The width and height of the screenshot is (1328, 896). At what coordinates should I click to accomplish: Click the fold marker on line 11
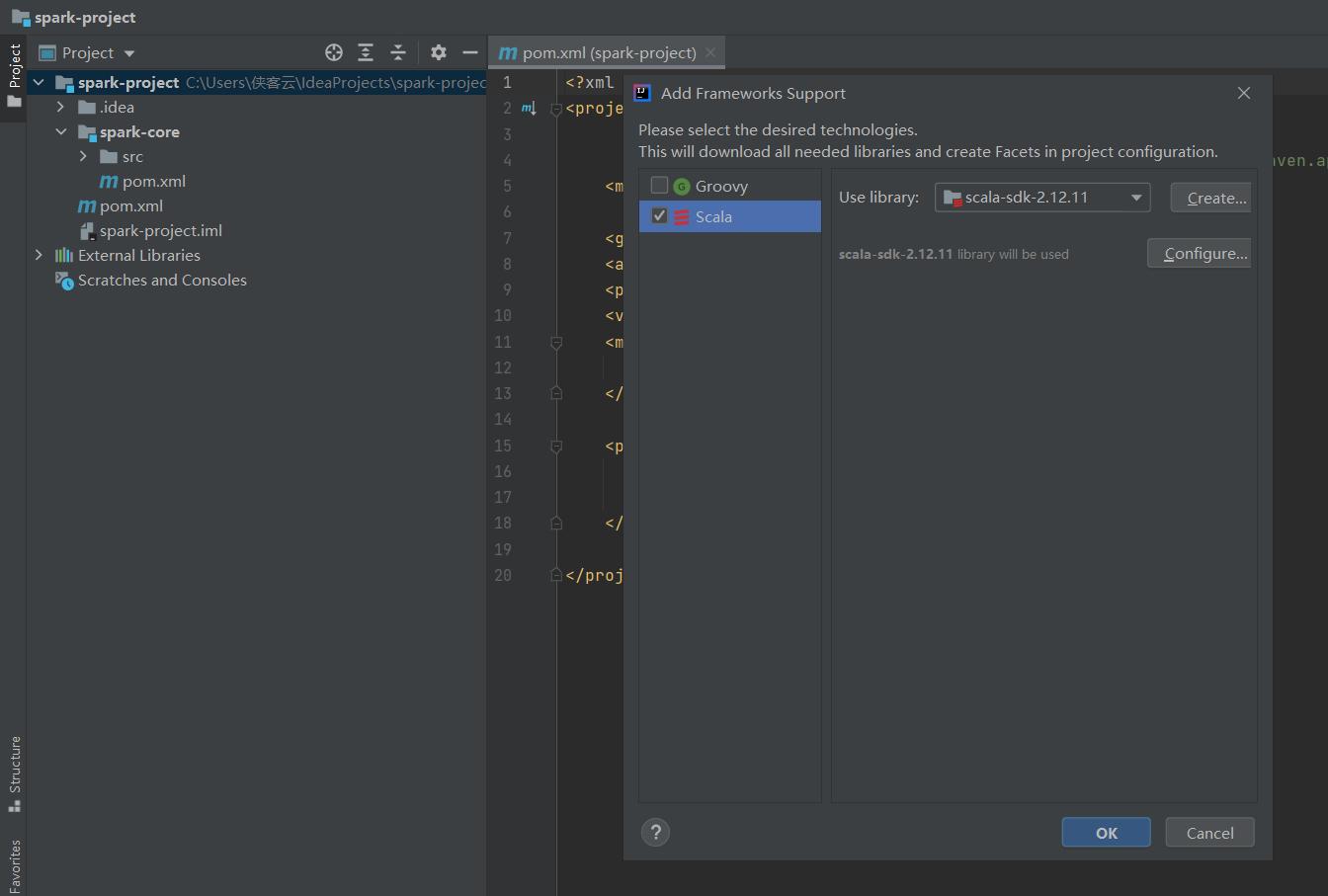point(556,343)
